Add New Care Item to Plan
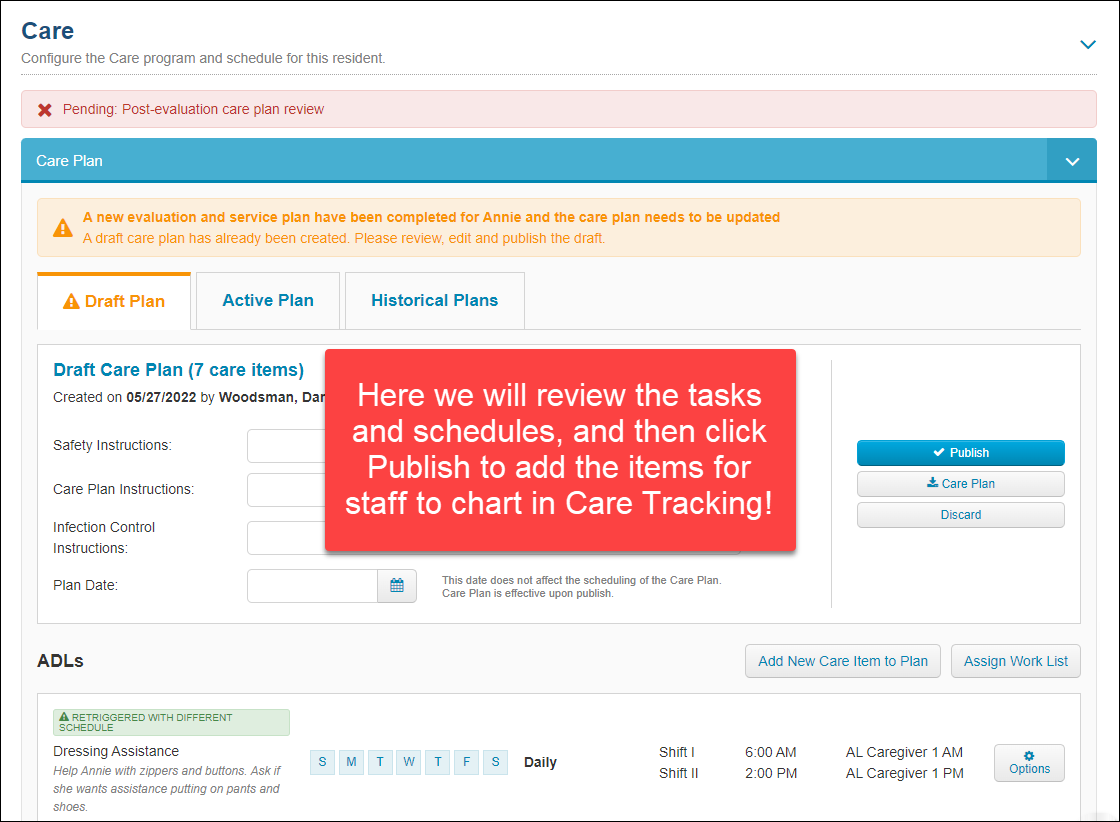 pyautogui.click(x=843, y=661)
